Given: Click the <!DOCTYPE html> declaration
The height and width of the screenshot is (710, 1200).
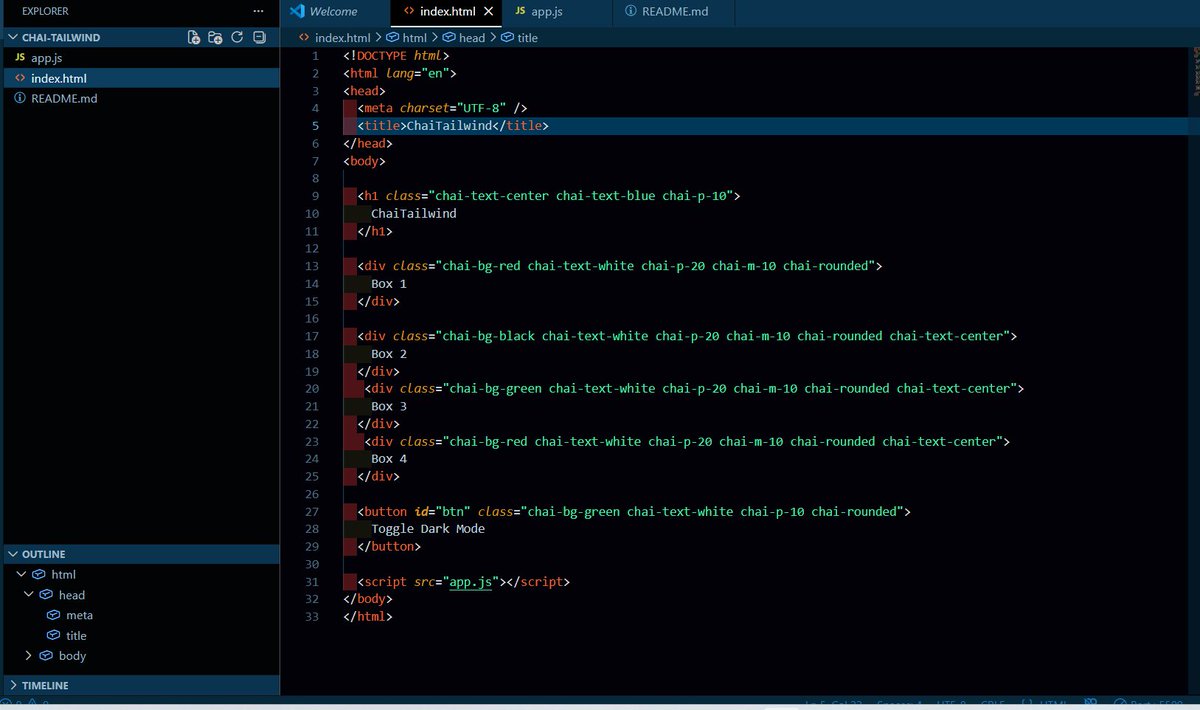Looking at the screenshot, I should (396, 56).
